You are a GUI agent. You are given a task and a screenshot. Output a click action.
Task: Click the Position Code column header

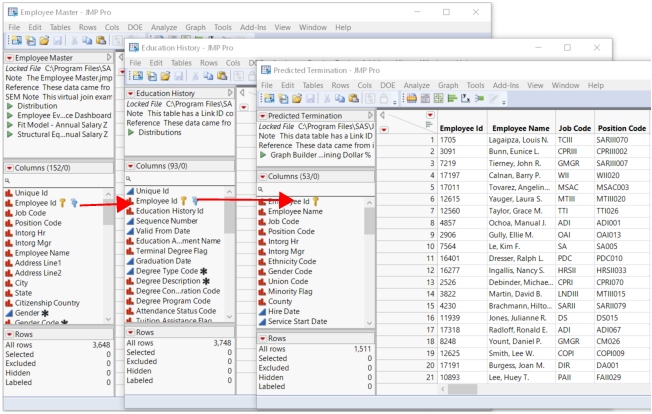621,128
